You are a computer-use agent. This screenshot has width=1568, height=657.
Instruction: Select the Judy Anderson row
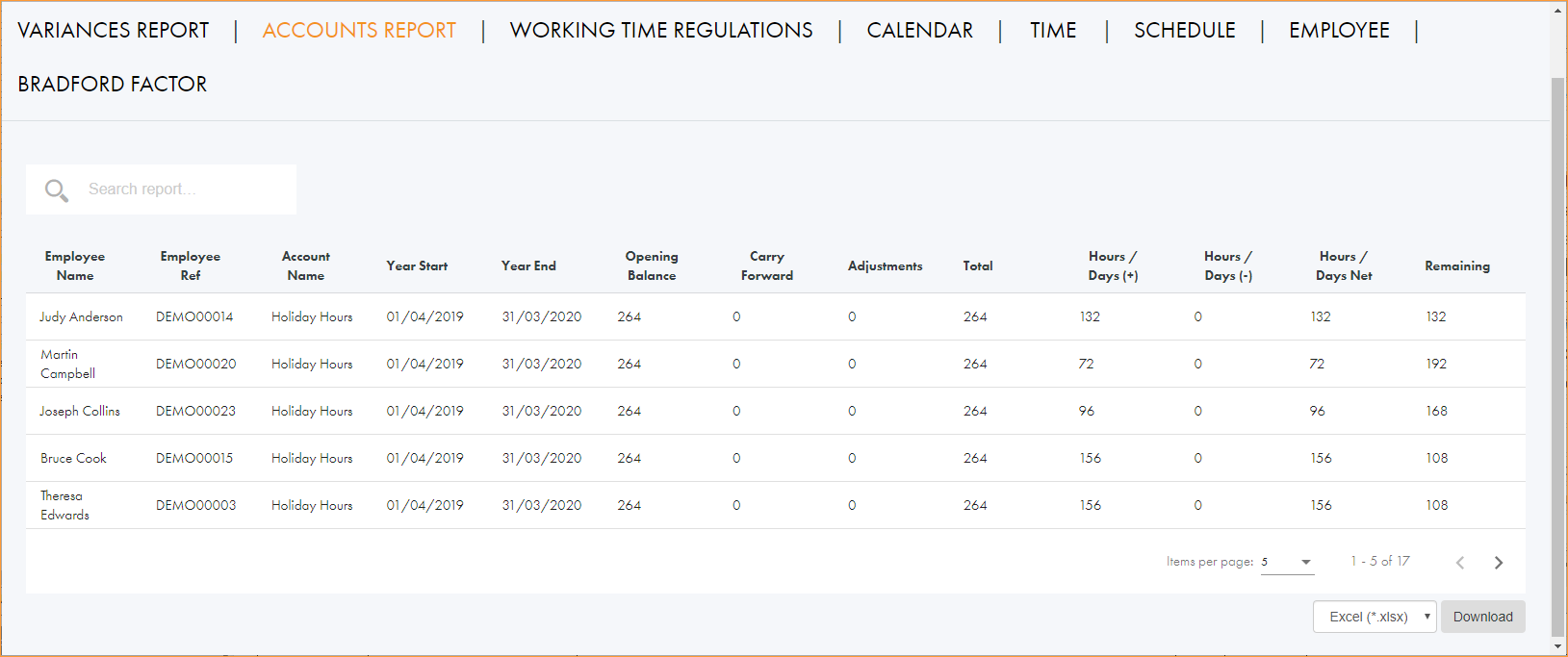tap(82, 317)
